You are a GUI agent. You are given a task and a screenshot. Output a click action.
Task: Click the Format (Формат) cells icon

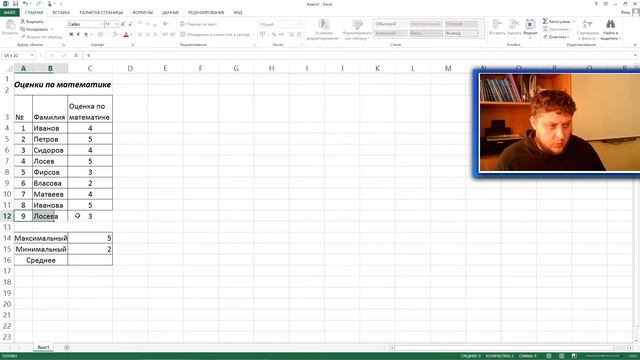[531, 24]
